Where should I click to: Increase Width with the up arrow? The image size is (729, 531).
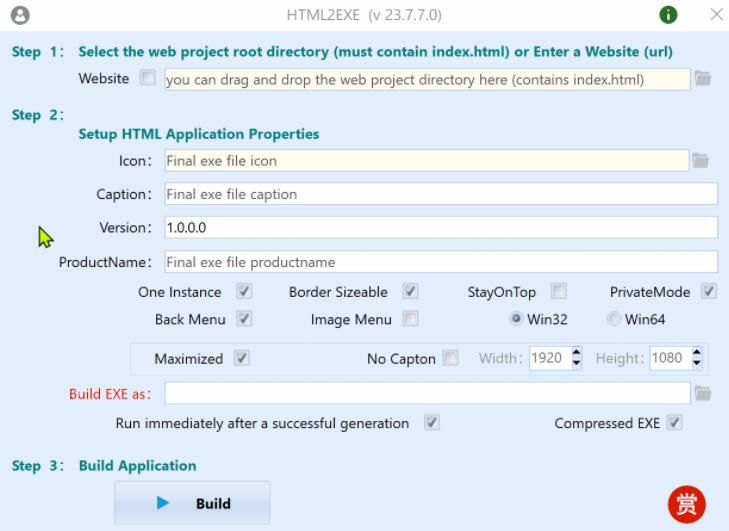click(577, 352)
